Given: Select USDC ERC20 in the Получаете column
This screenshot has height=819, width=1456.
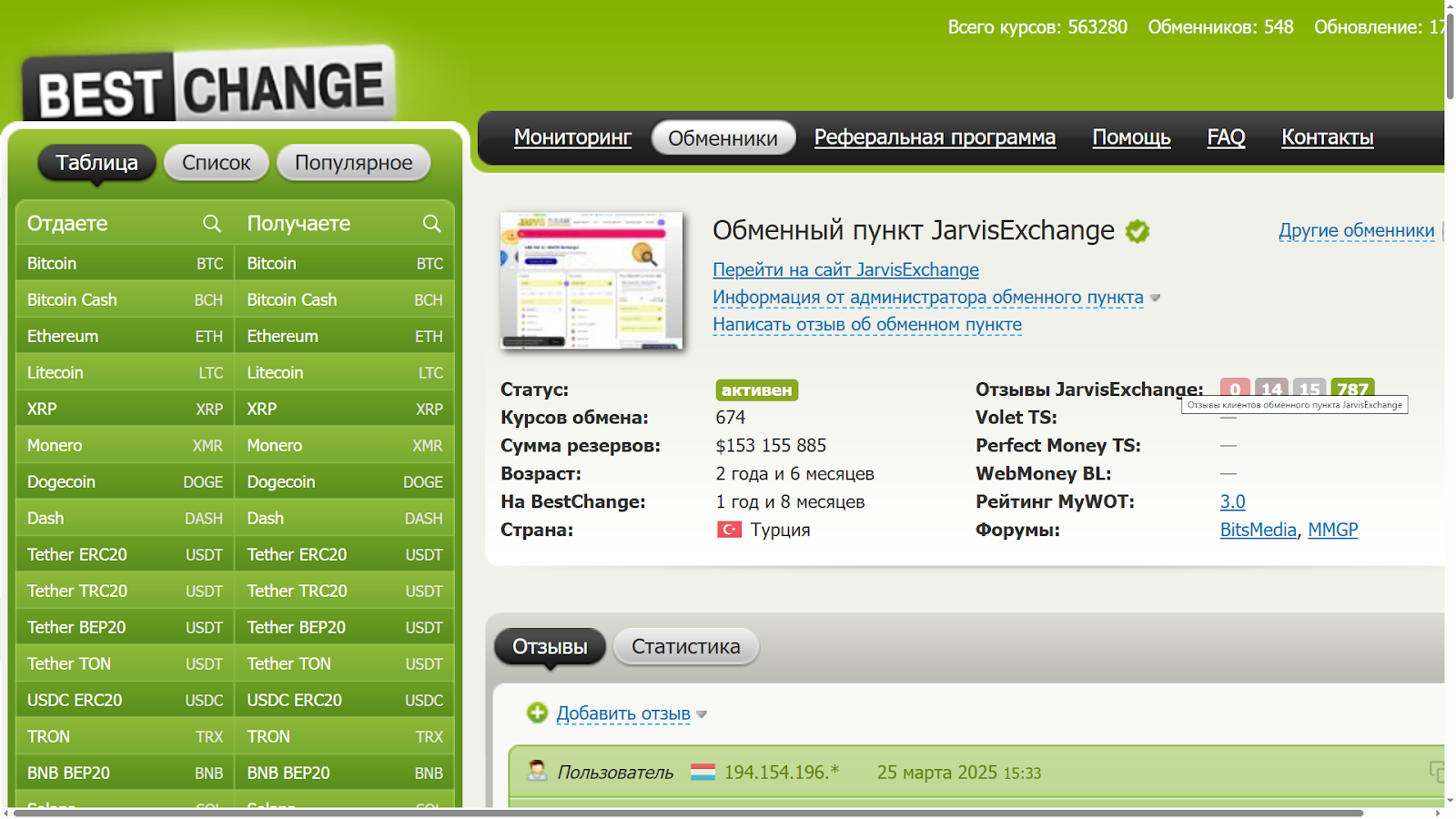Looking at the screenshot, I should pos(345,700).
